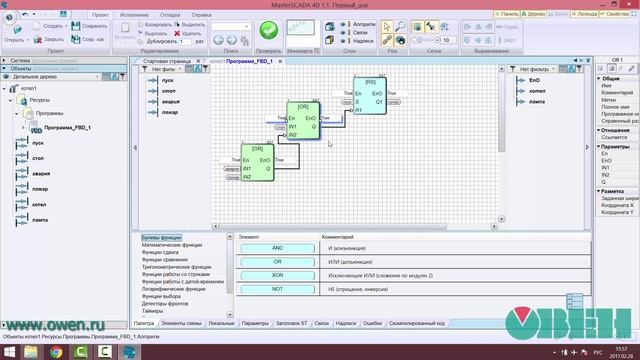
Task: Click the binoculars find icon
Action: (x=244, y=40)
